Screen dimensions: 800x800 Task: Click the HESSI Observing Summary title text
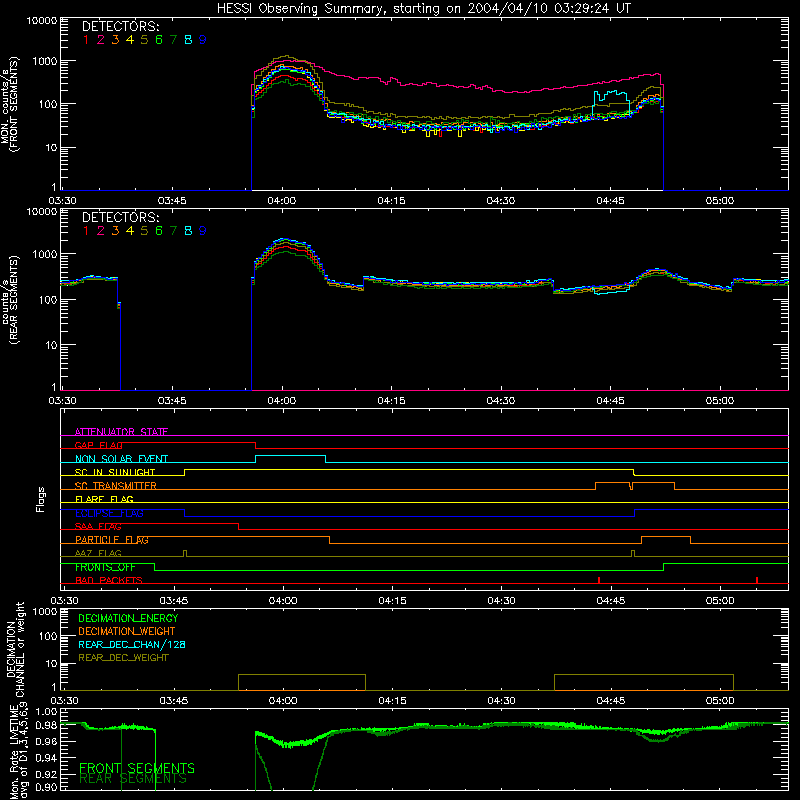(424, 8)
